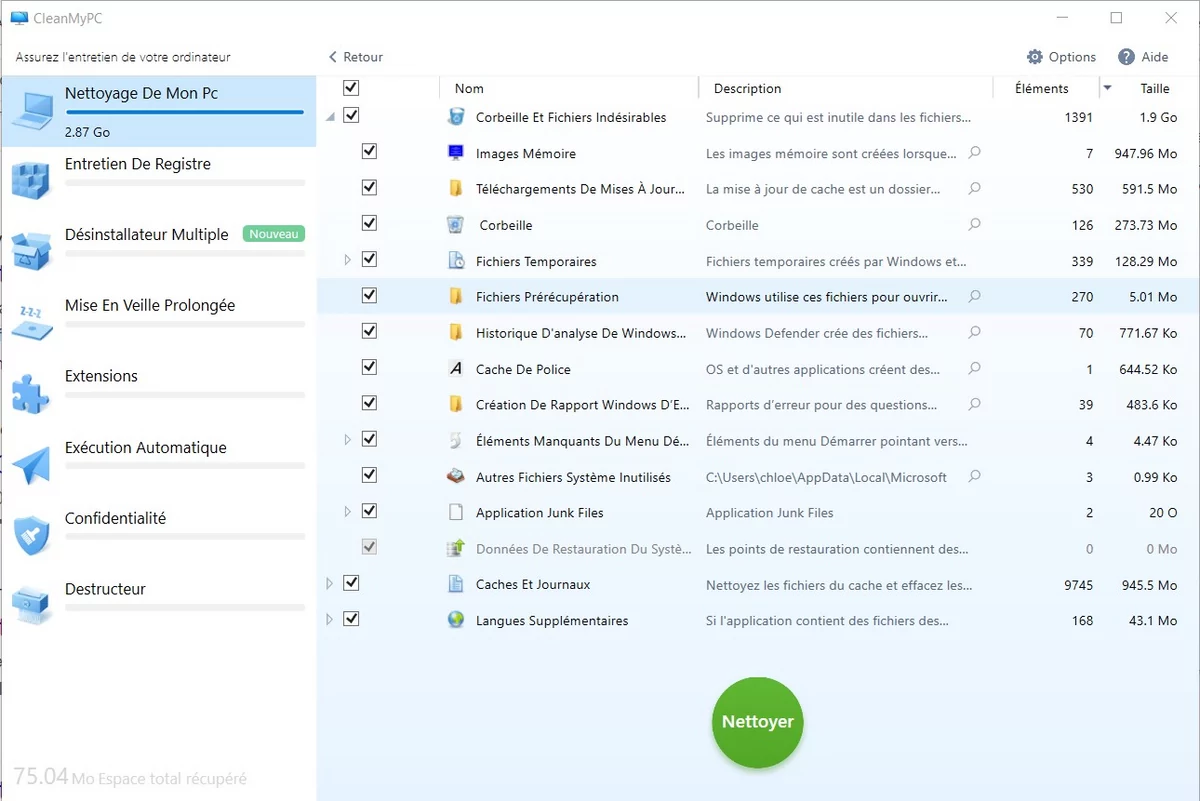This screenshot has height=801, width=1200.
Task: Click magnifier on Fichiers Prérécupération row
Action: pos(975,296)
